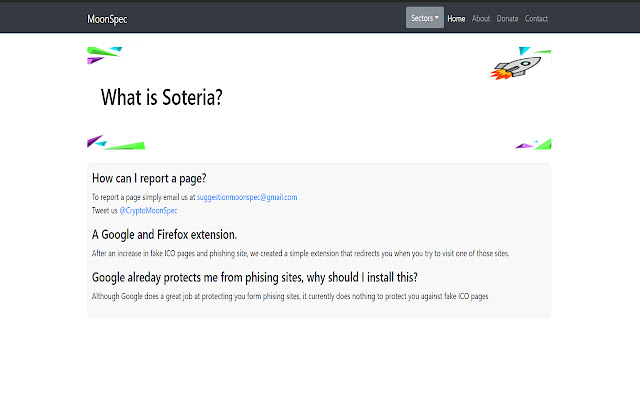Go to the Home nav item
The image size is (640, 400).
point(456,18)
